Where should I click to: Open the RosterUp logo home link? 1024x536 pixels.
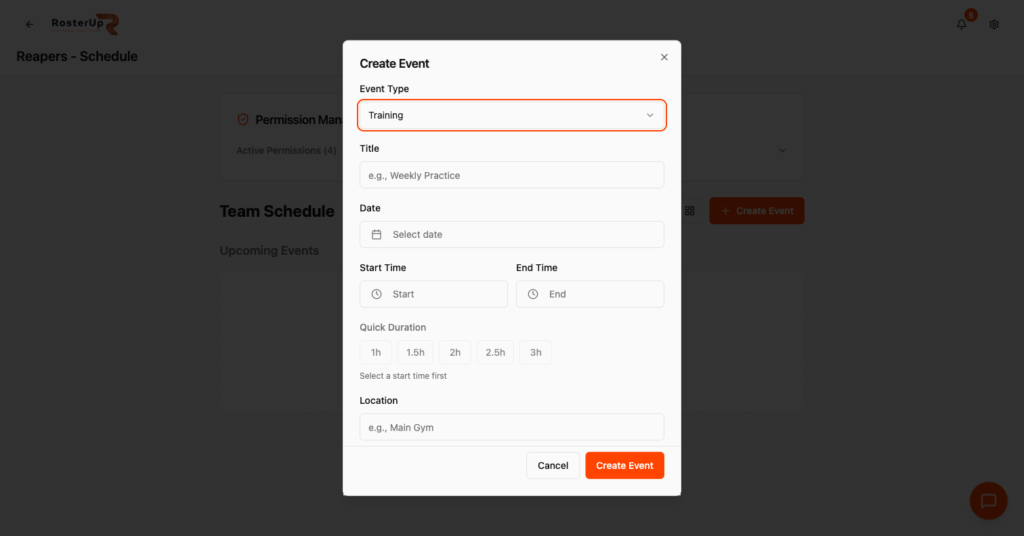[85, 24]
